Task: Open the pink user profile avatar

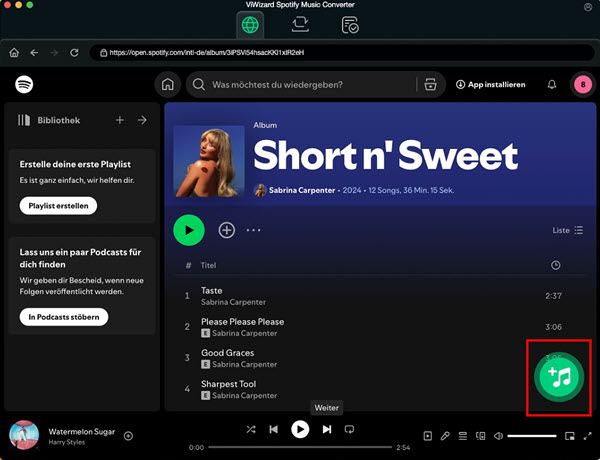Action: (x=583, y=85)
